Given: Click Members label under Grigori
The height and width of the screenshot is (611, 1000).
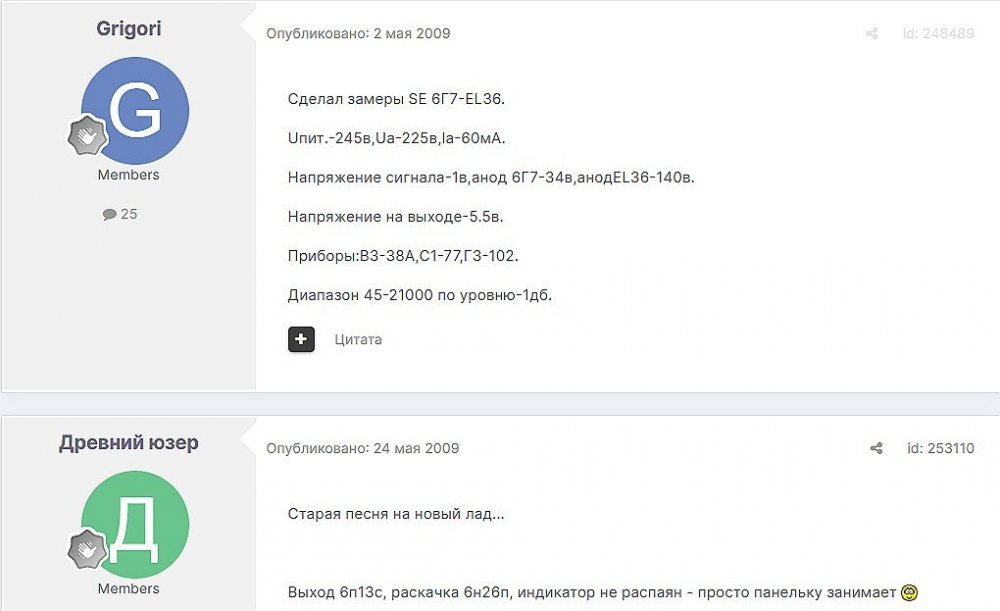Looking at the screenshot, I should pos(129,175).
